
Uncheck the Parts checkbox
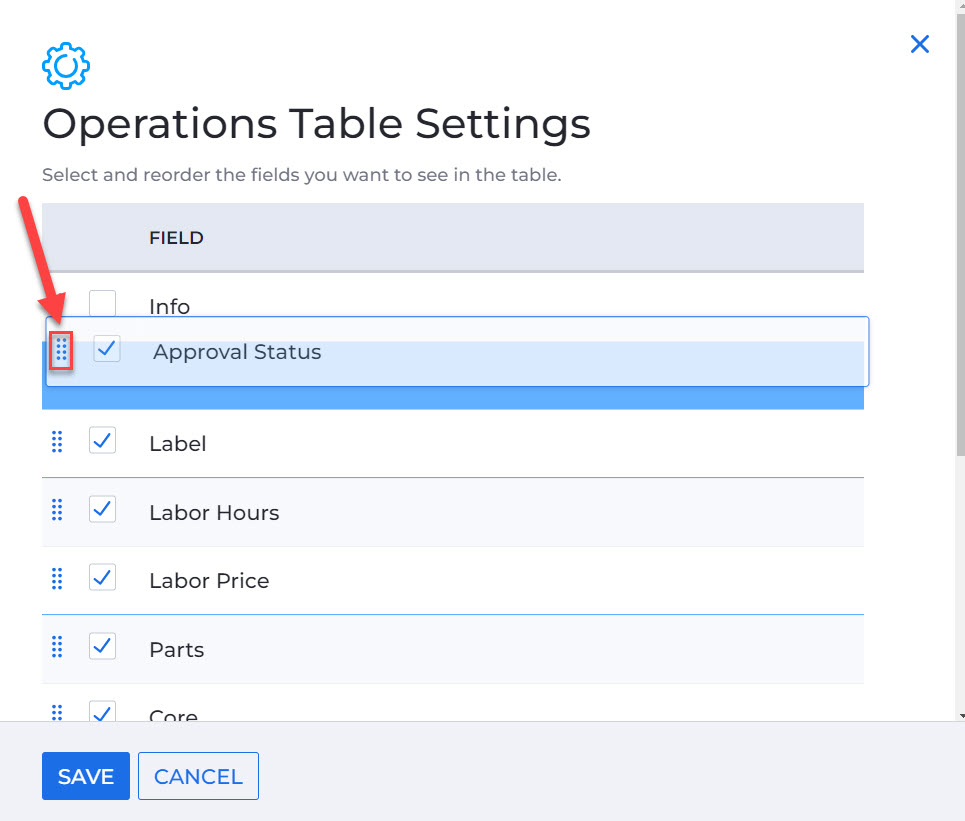[101, 645]
